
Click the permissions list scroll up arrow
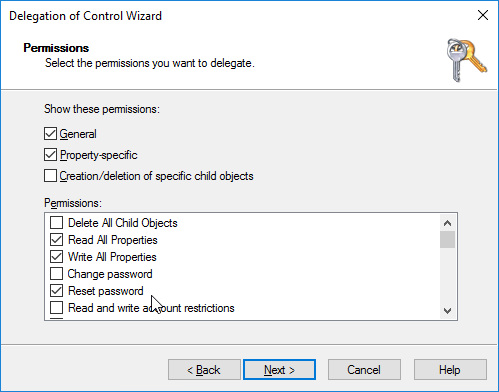(x=447, y=223)
